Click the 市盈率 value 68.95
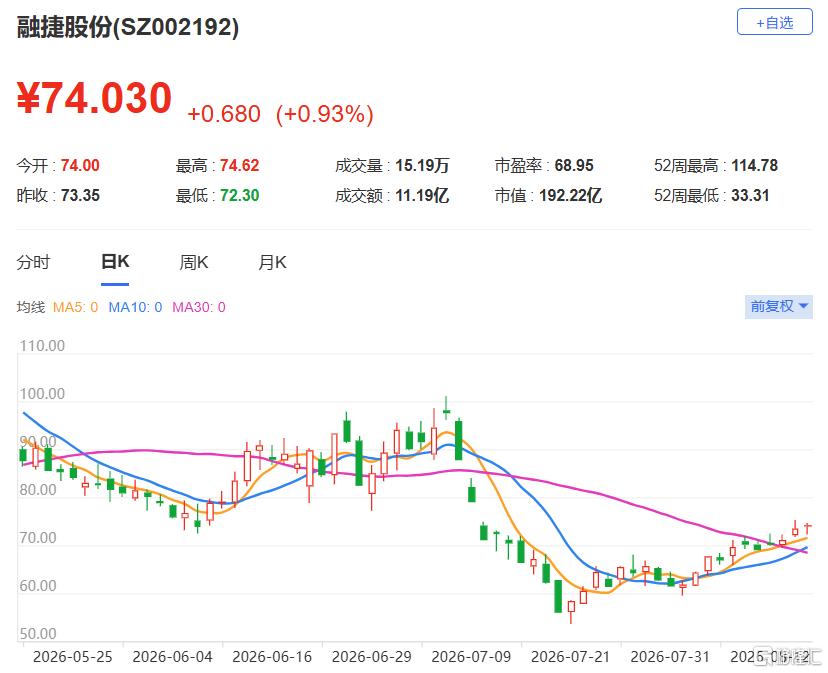 click(x=574, y=165)
